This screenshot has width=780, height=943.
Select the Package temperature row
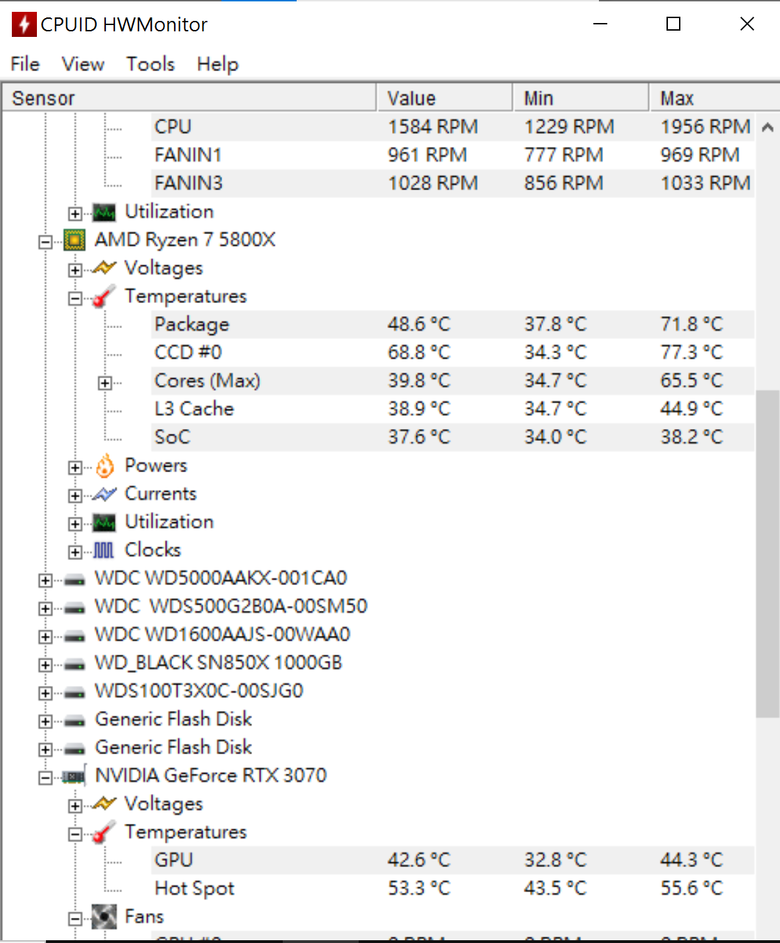pyautogui.click(x=452, y=324)
